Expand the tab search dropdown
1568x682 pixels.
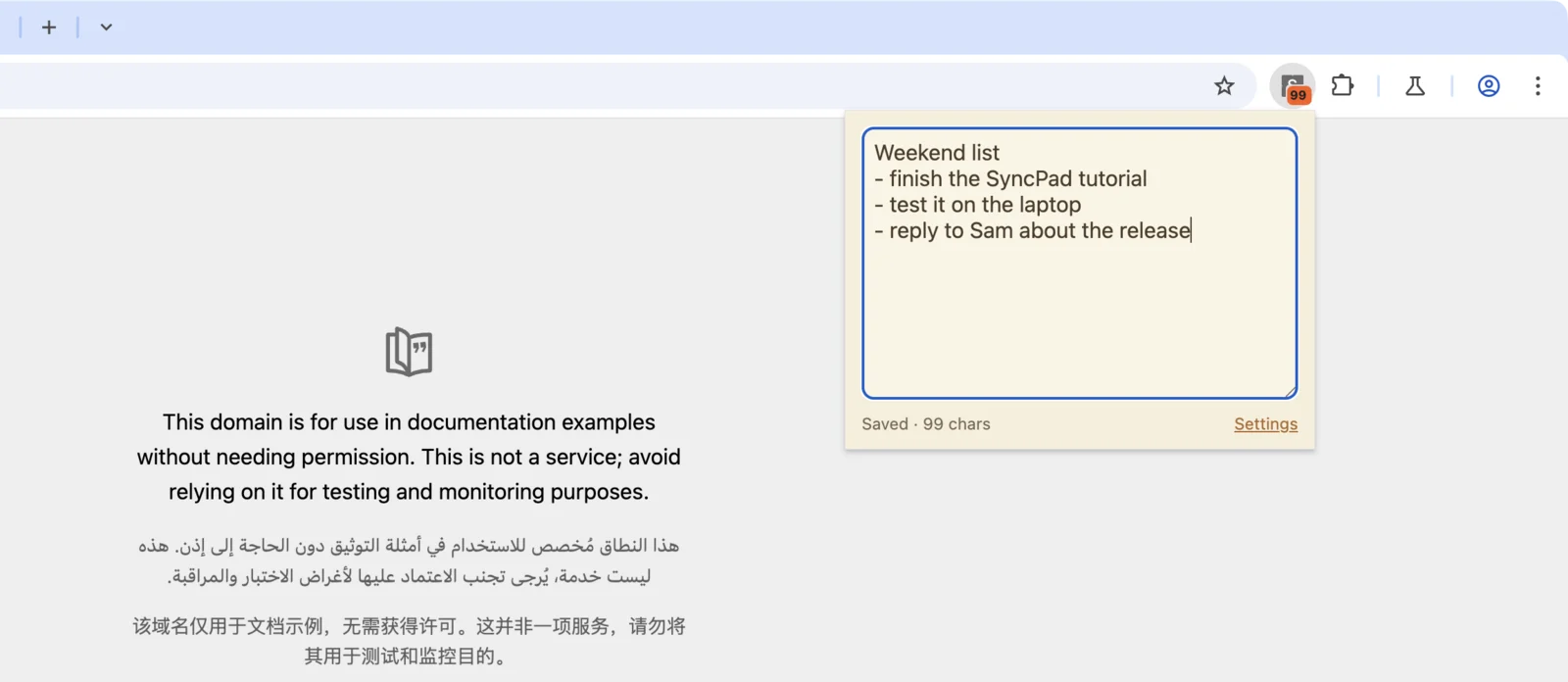point(106,27)
